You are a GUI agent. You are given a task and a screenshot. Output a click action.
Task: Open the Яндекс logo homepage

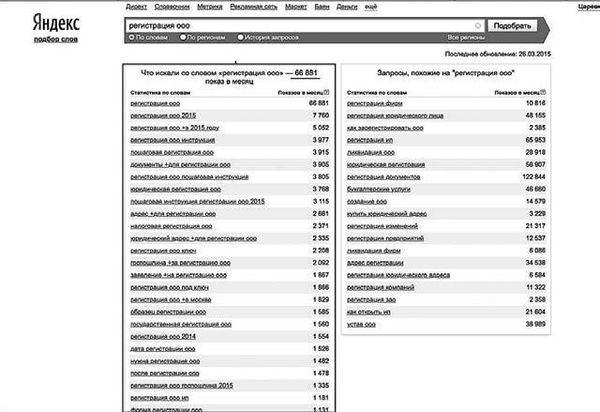[x=56, y=23]
